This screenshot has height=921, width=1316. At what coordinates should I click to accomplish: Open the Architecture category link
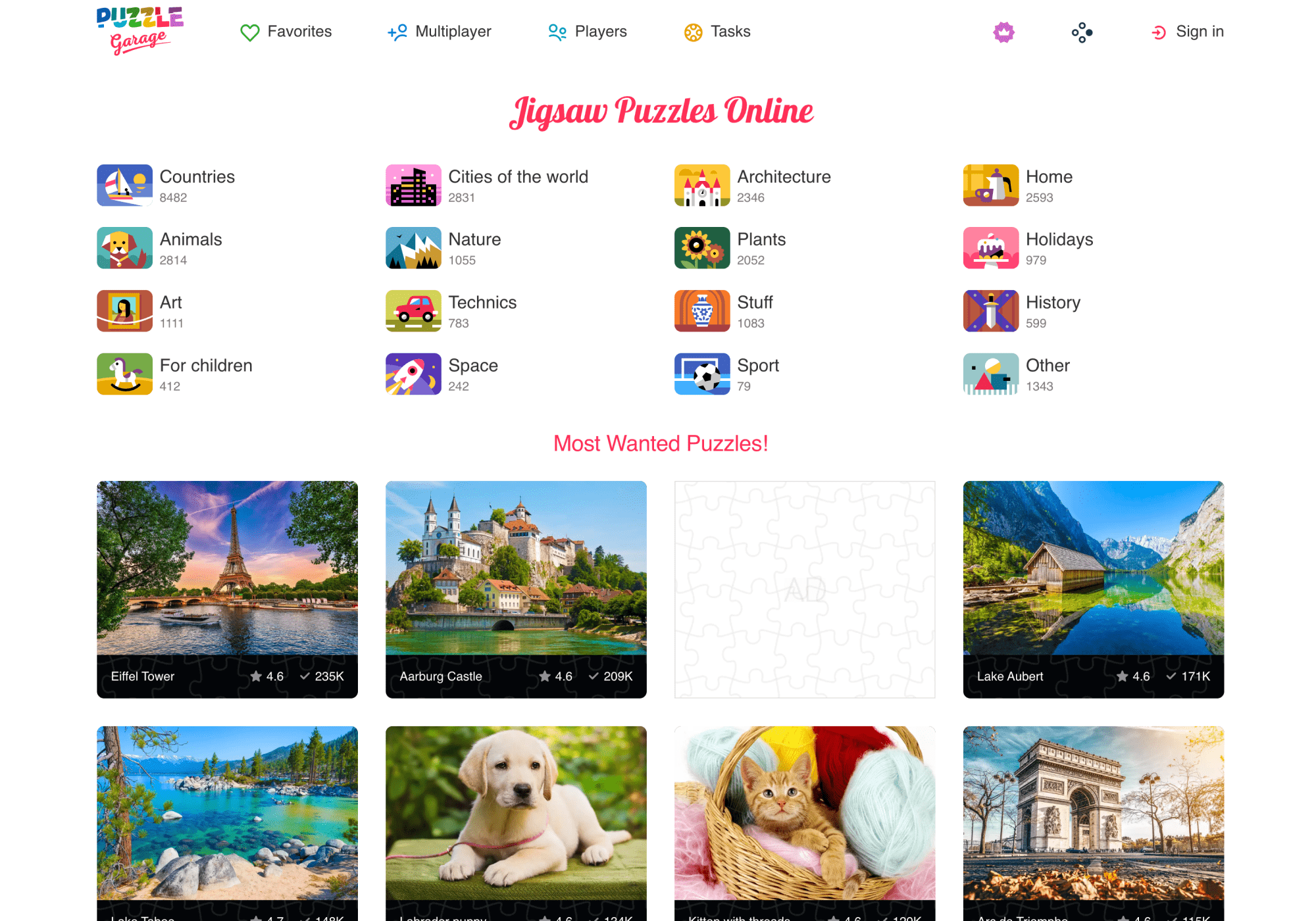753,185
